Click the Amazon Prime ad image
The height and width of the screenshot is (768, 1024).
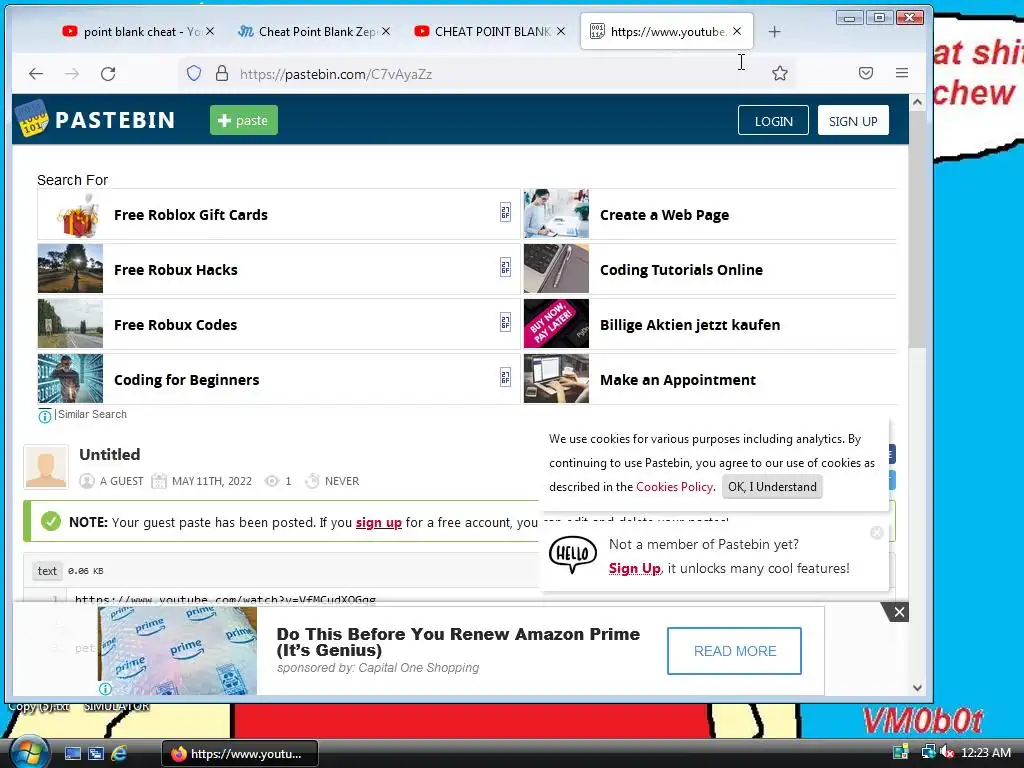pos(178,650)
